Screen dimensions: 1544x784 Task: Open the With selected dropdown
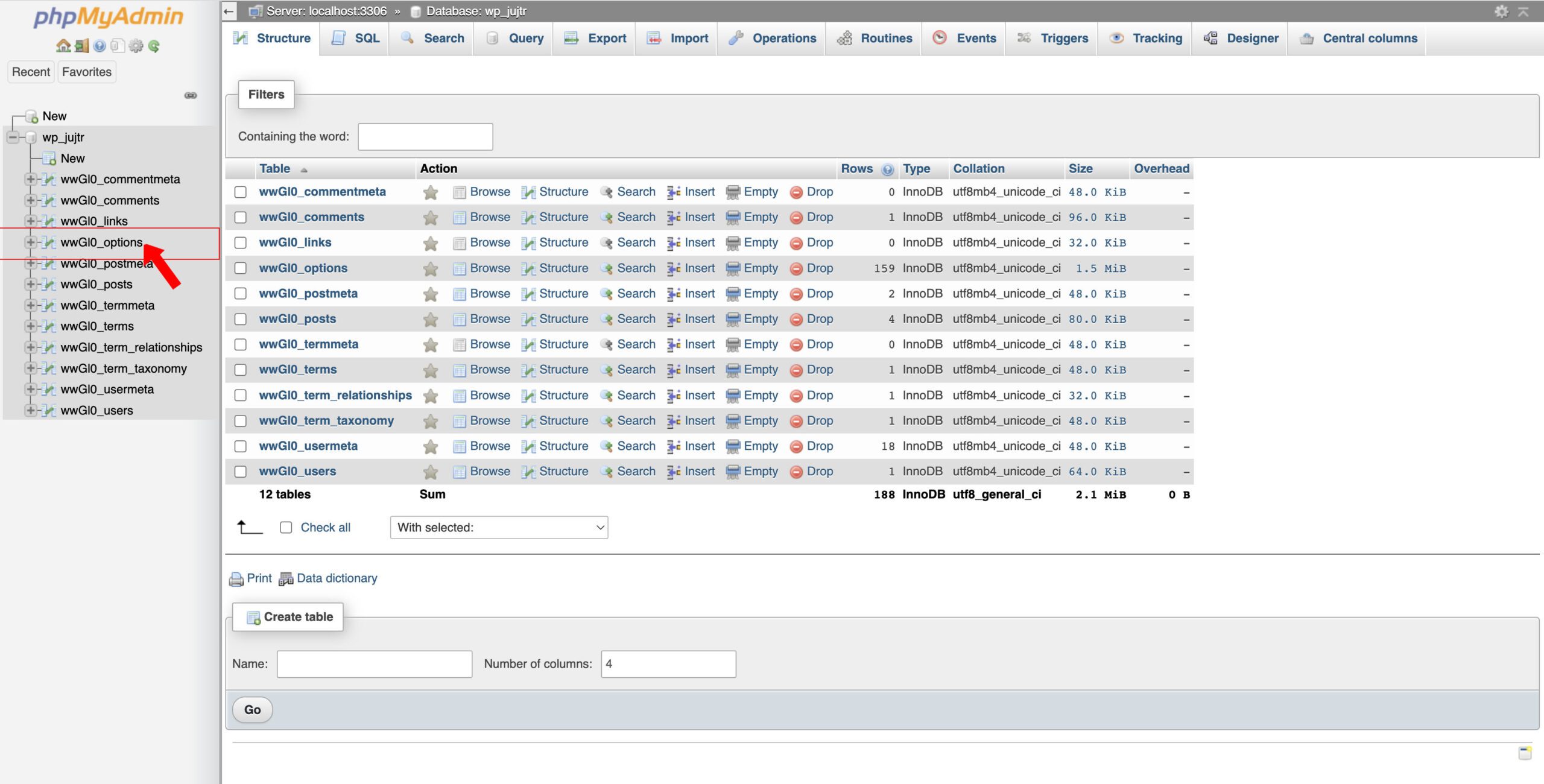tap(499, 528)
